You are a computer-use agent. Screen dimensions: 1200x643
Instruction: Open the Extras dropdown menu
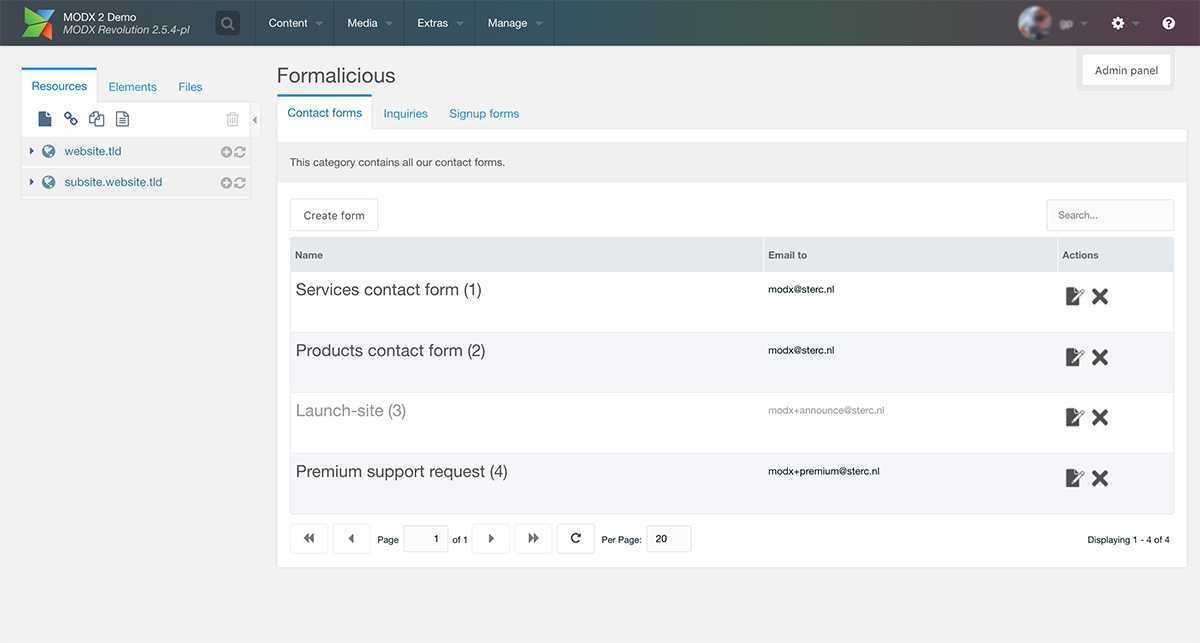tap(439, 23)
